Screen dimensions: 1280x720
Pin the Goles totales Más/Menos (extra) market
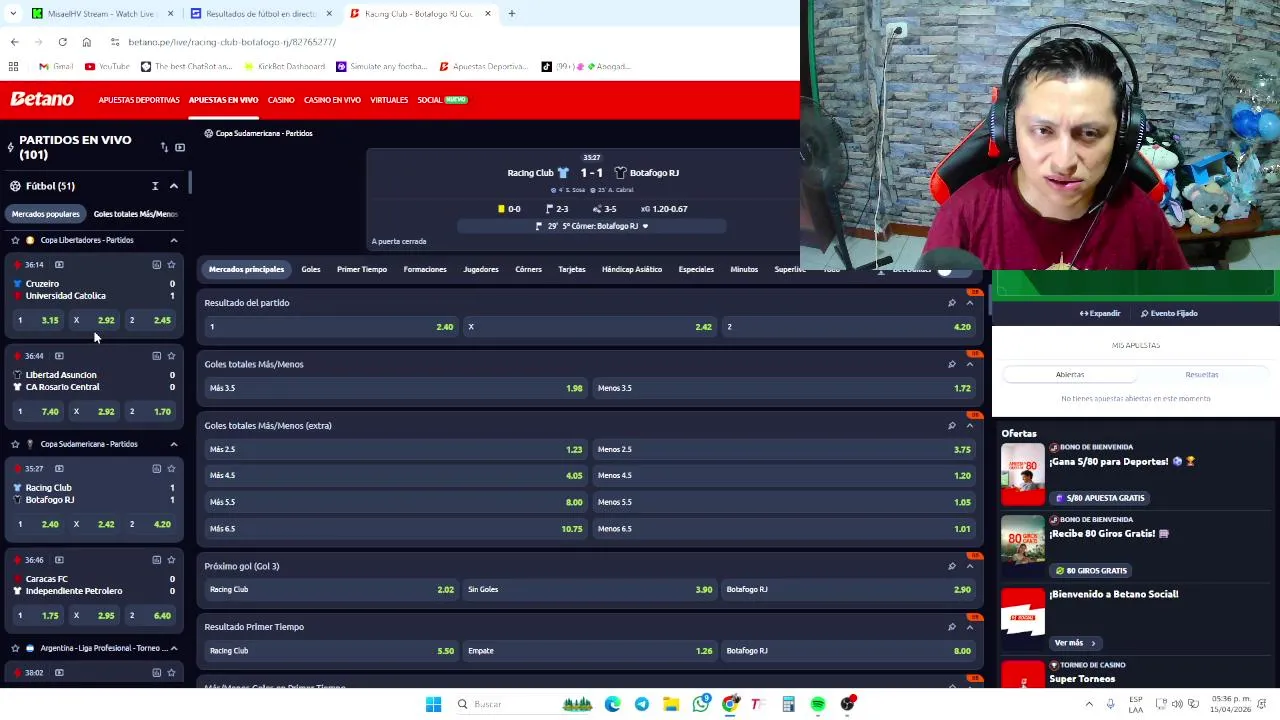[951, 426]
